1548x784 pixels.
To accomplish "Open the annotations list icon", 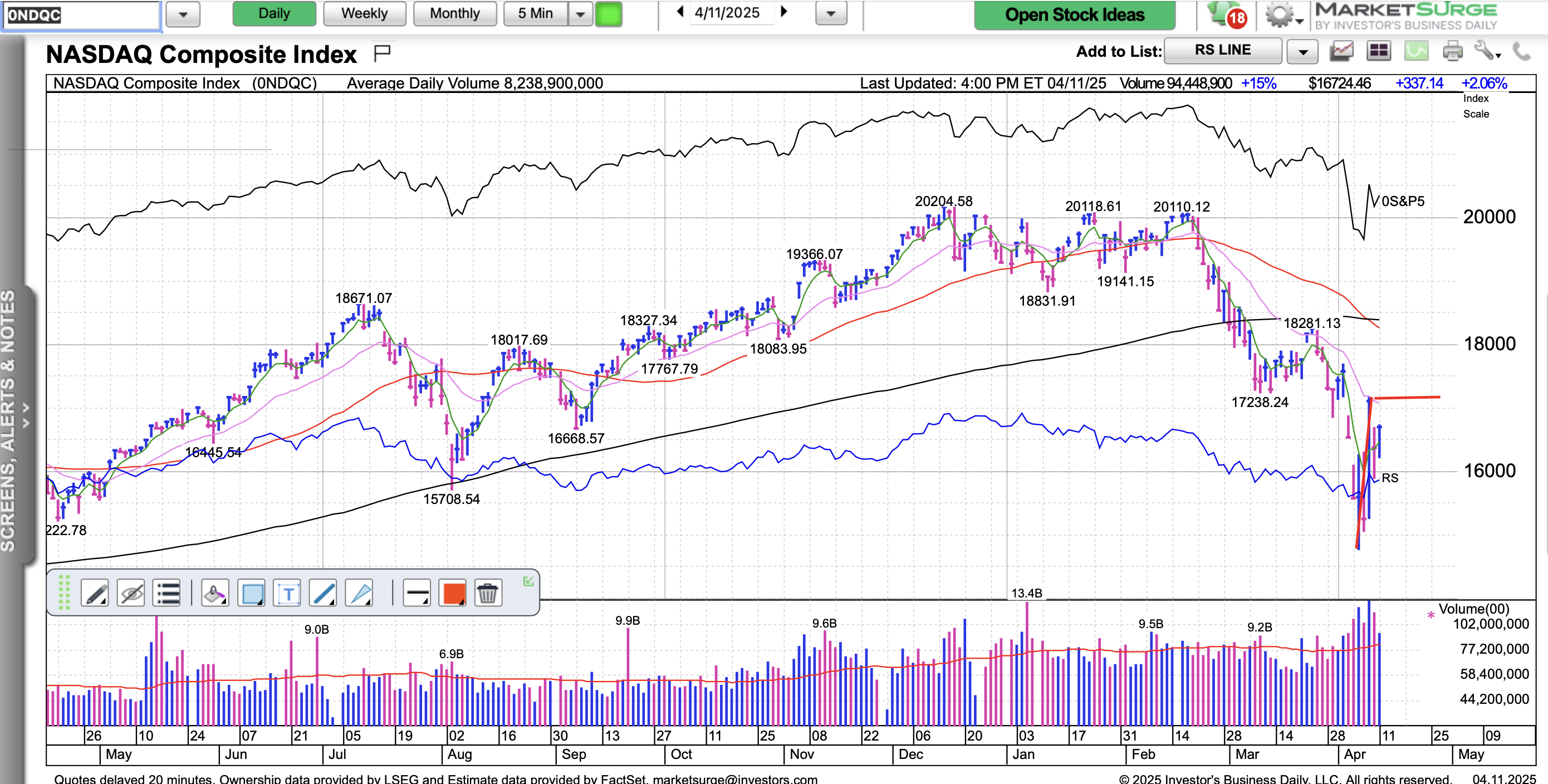I will [167, 594].
